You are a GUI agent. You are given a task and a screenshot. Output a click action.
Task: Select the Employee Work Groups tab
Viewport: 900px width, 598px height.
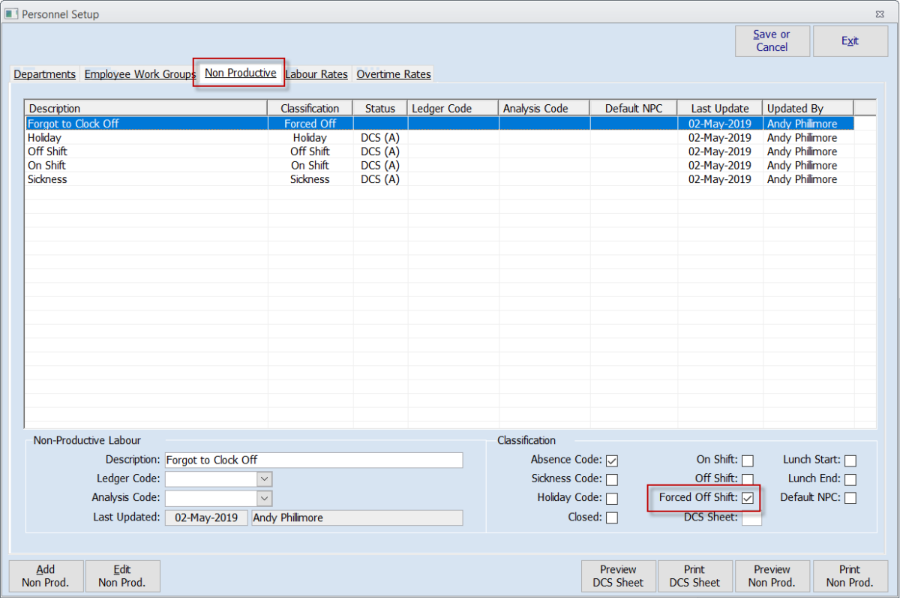point(140,75)
